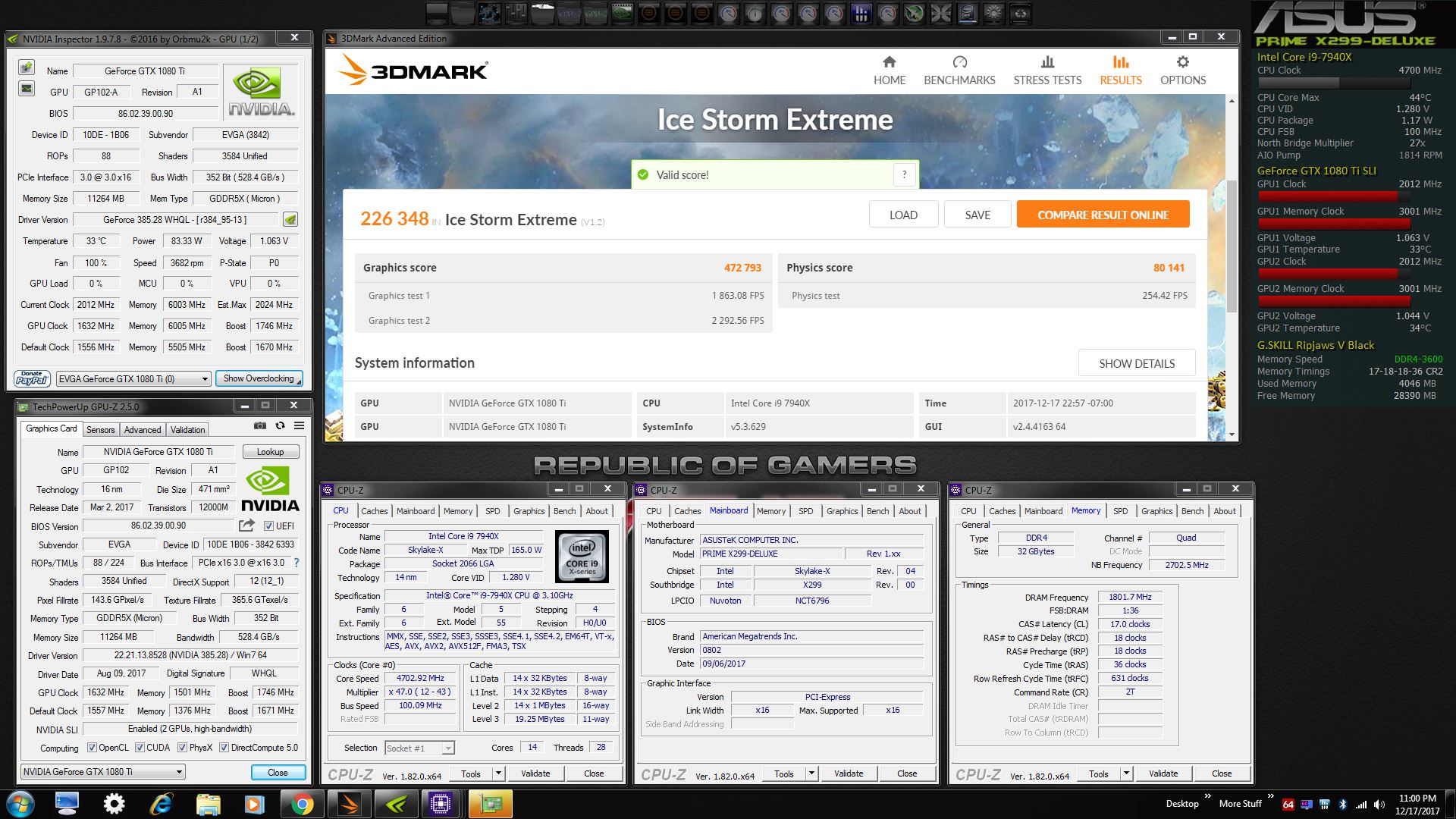Expand Tools dropdown arrow in Memory CPU-Z window
Image resolution: width=1456 pixels, height=819 pixels.
(x=1126, y=773)
